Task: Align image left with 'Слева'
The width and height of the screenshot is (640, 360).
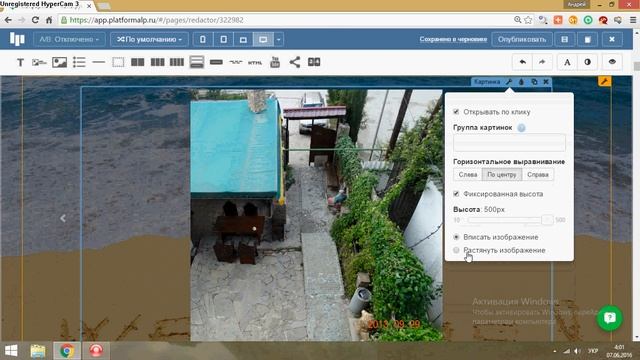Action: [468, 174]
